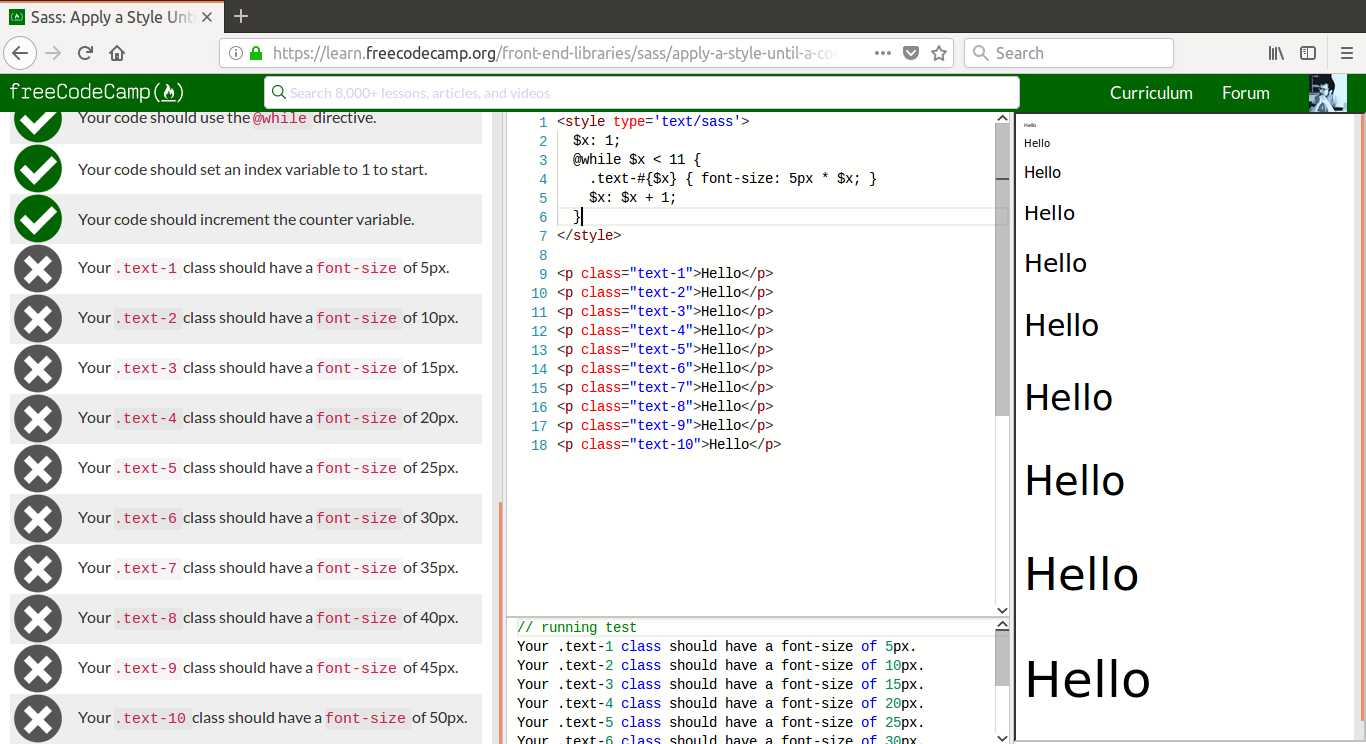Open the Forum menu item
This screenshot has height=744, width=1366.
point(1245,92)
